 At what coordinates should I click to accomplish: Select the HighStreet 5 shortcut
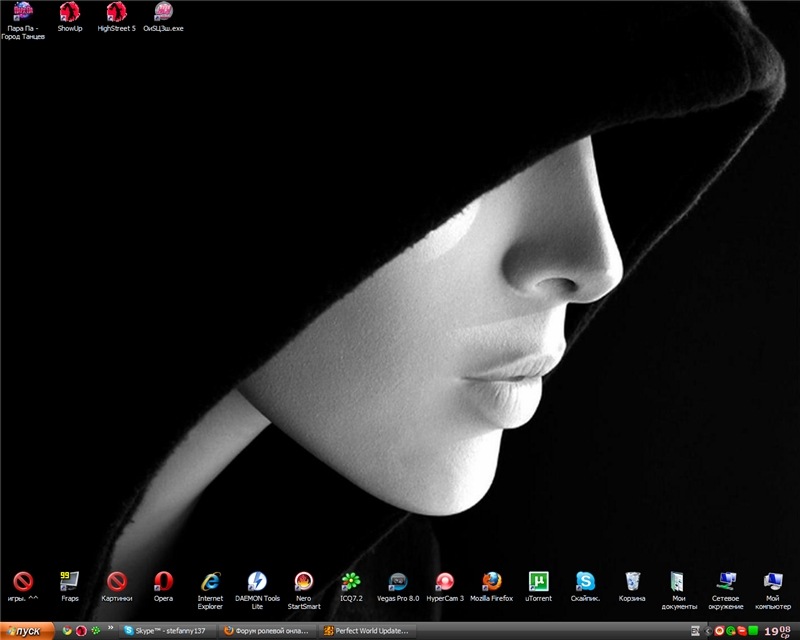coord(116,13)
